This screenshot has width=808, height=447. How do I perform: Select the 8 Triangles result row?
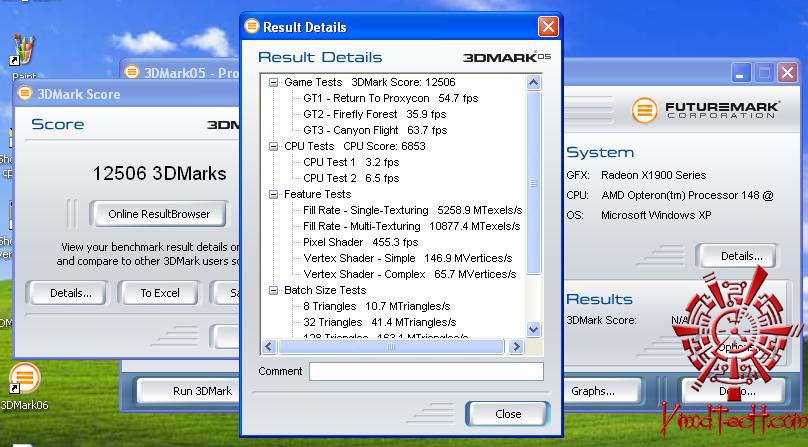coord(377,306)
